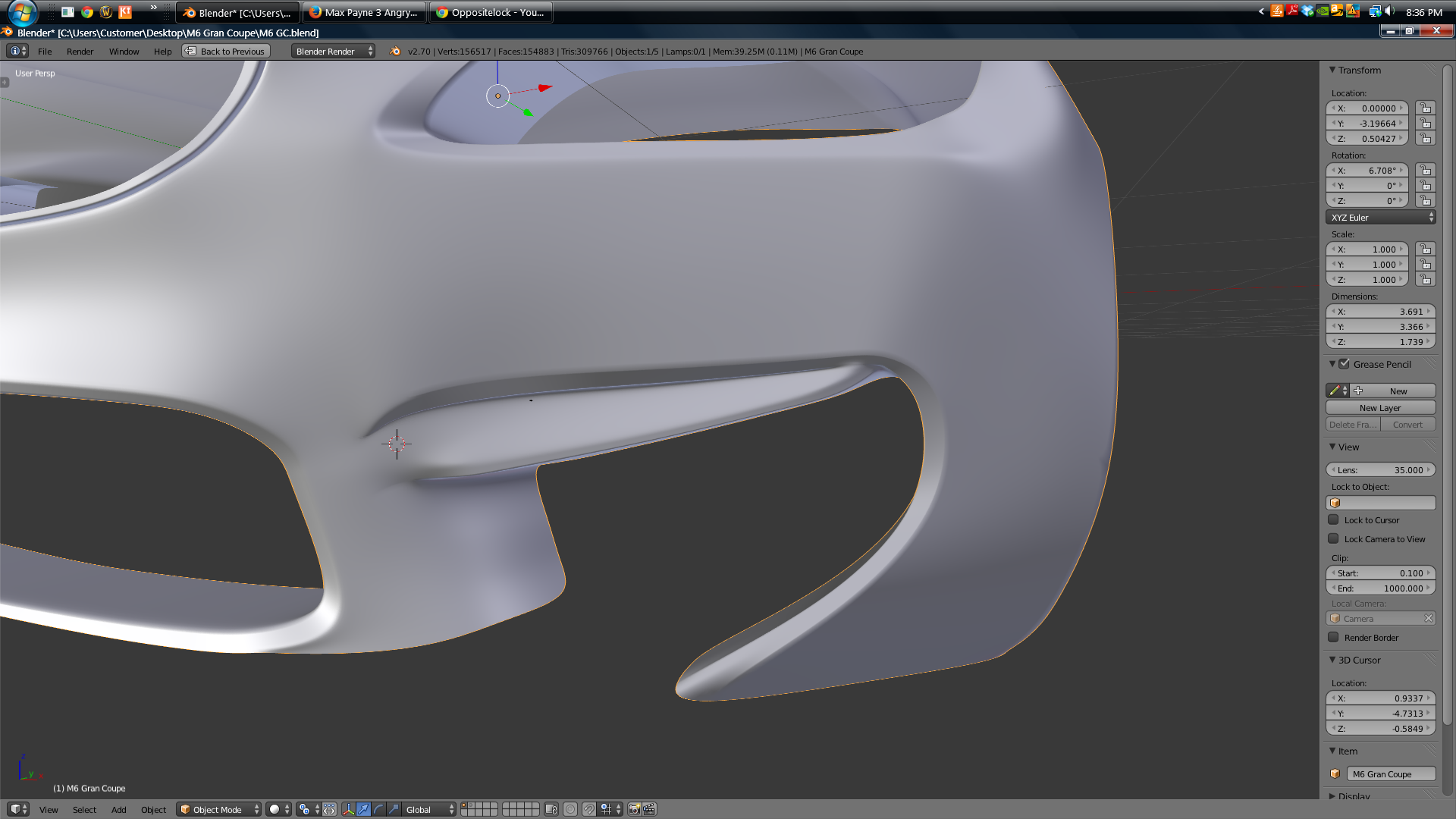Toggle the Location Z lock
1456x819 pixels.
(1426, 139)
